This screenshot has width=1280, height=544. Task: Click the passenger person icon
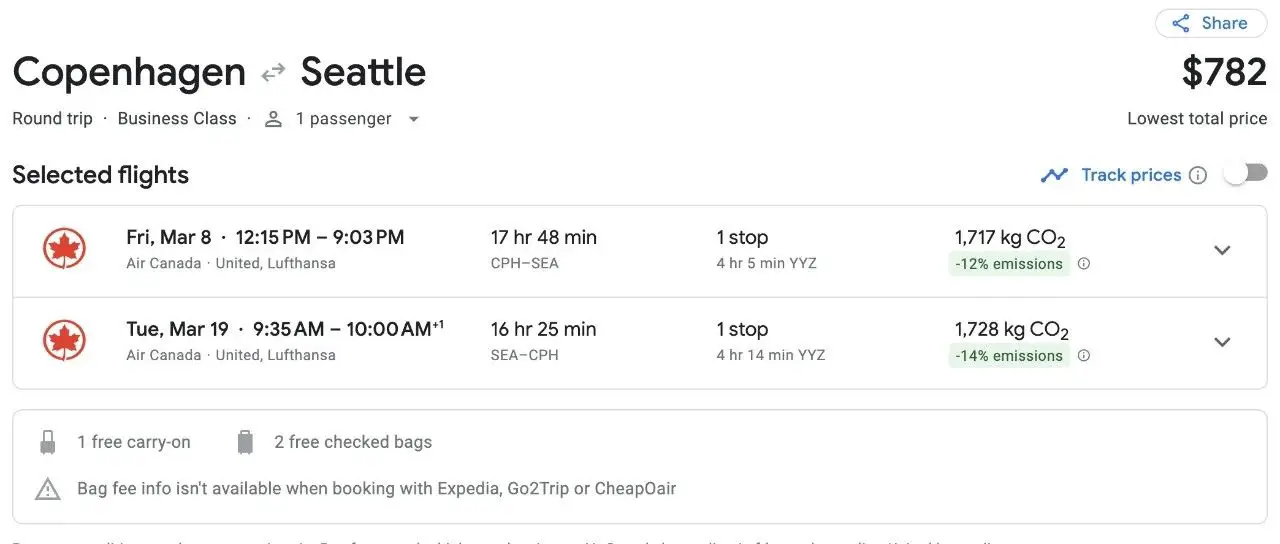pyautogui.click(x=273, y=119)
